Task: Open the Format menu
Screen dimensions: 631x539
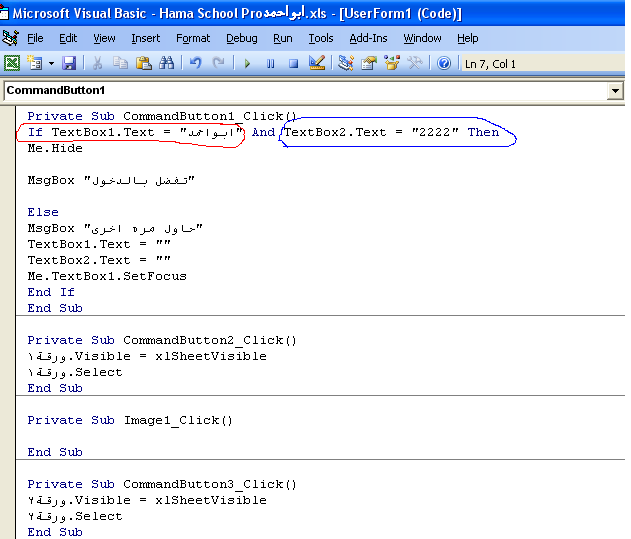Action: click(x=193, y=38)
